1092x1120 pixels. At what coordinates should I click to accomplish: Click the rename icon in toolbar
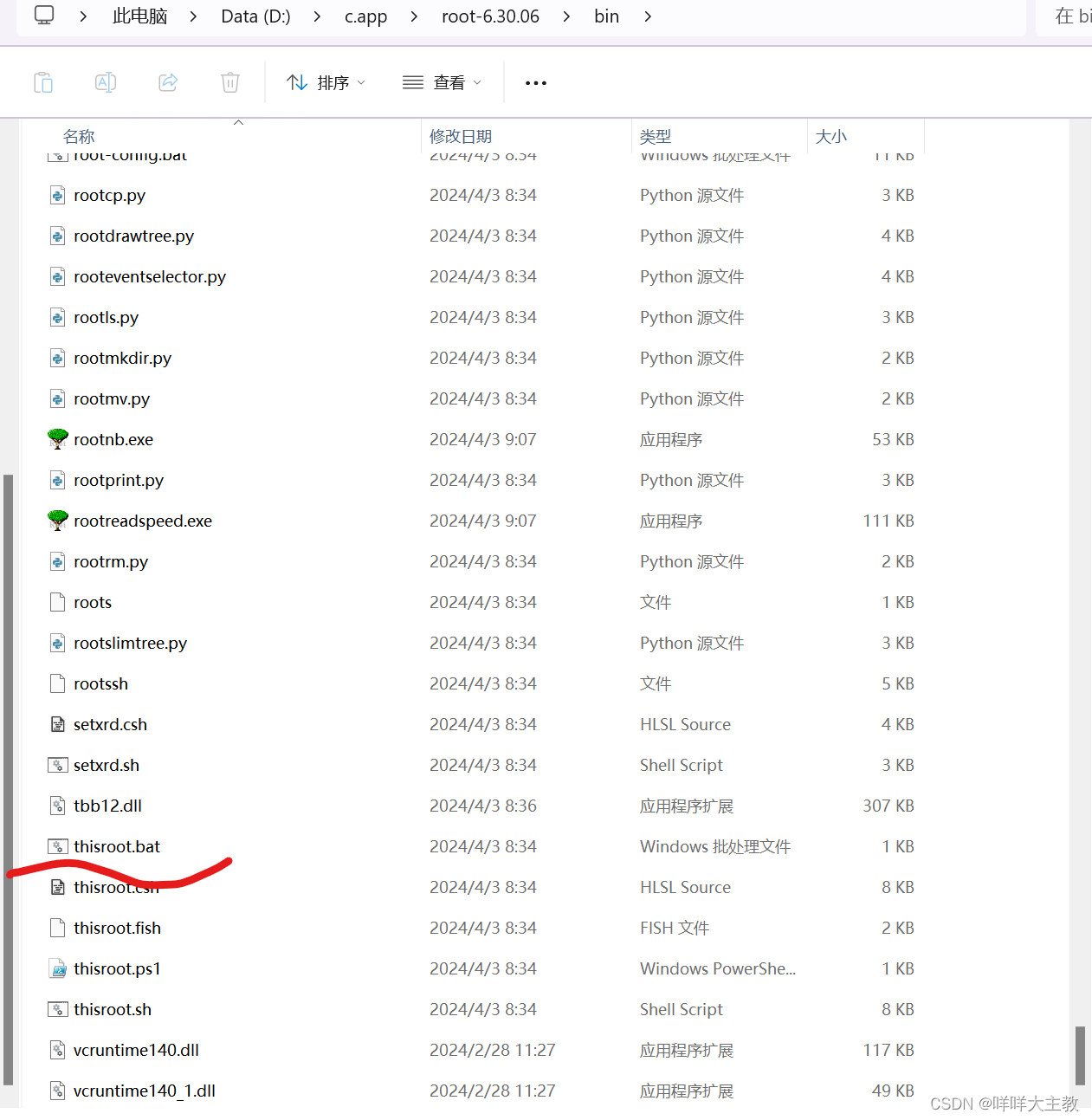click(105, 82)
